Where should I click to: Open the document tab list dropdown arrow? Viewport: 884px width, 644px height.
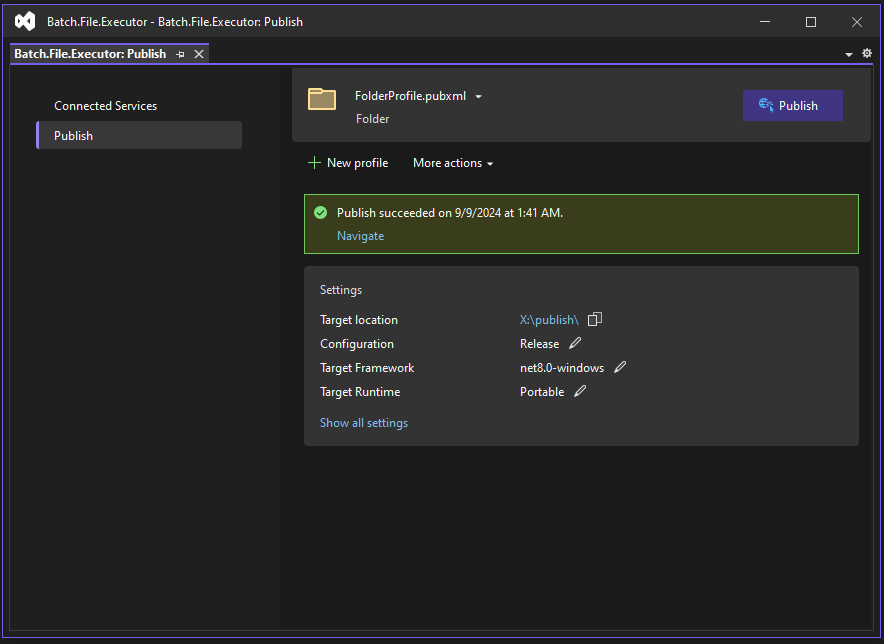click(849, 54)
